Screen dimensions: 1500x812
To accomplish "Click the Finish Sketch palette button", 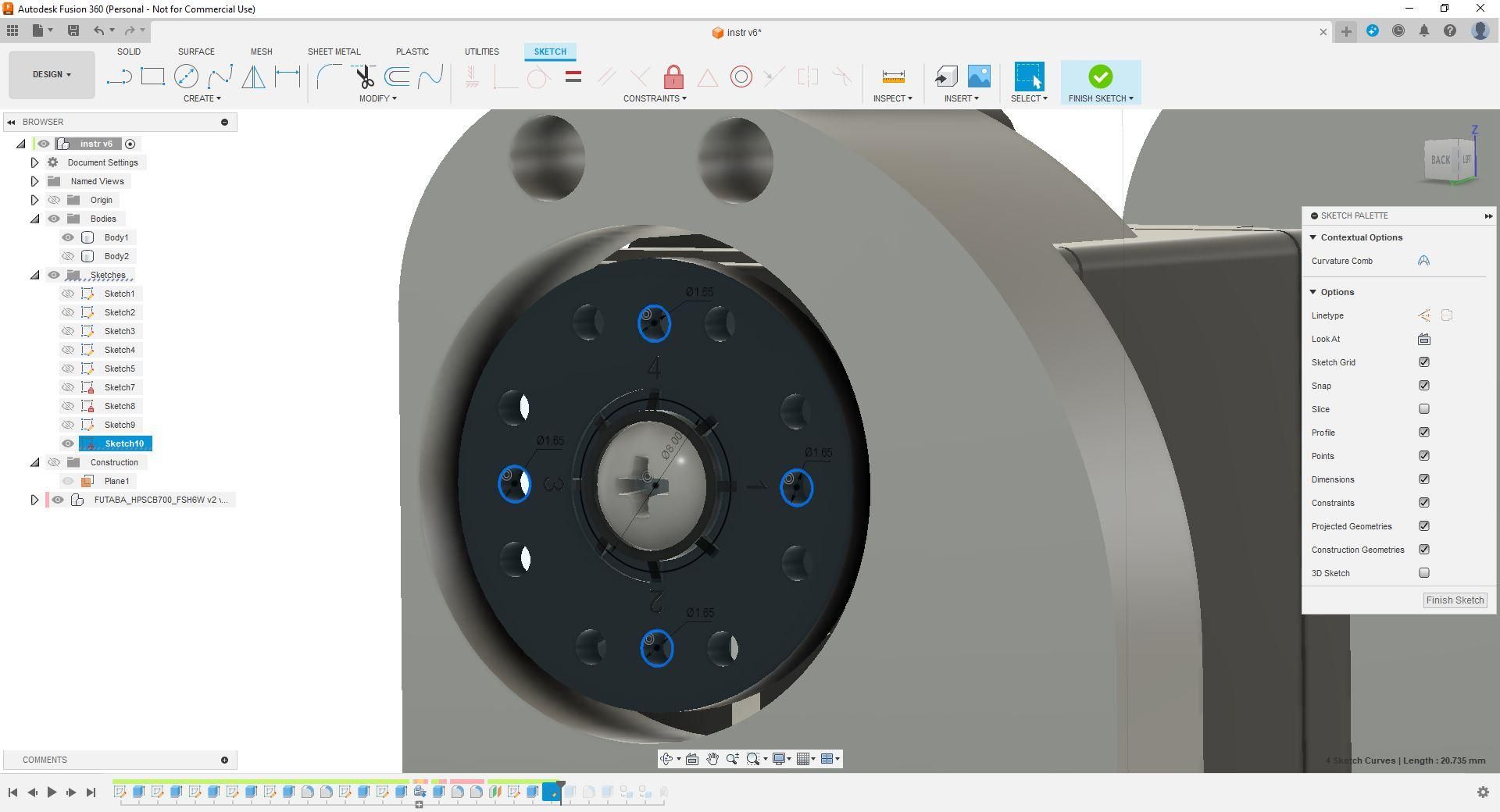I will point(1455,600).
